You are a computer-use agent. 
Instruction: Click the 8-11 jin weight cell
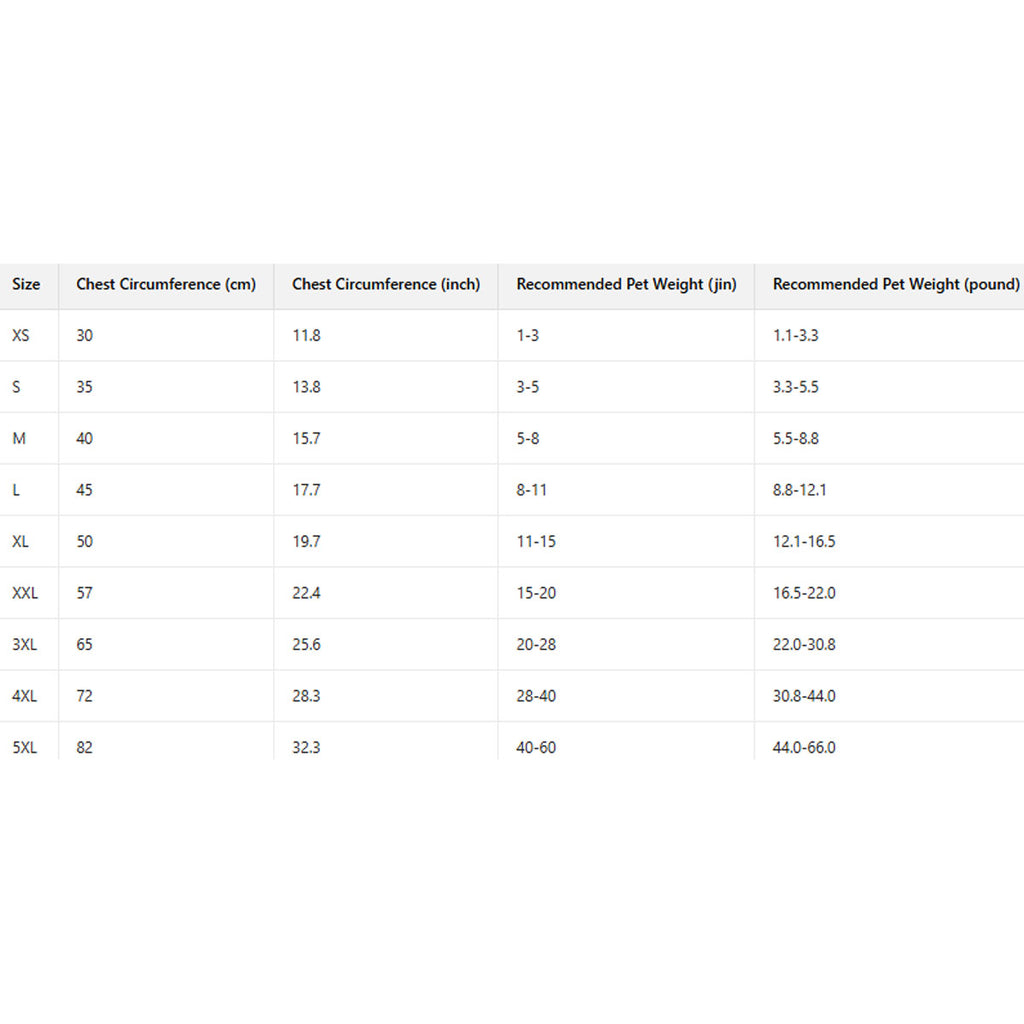click(532, 490)
